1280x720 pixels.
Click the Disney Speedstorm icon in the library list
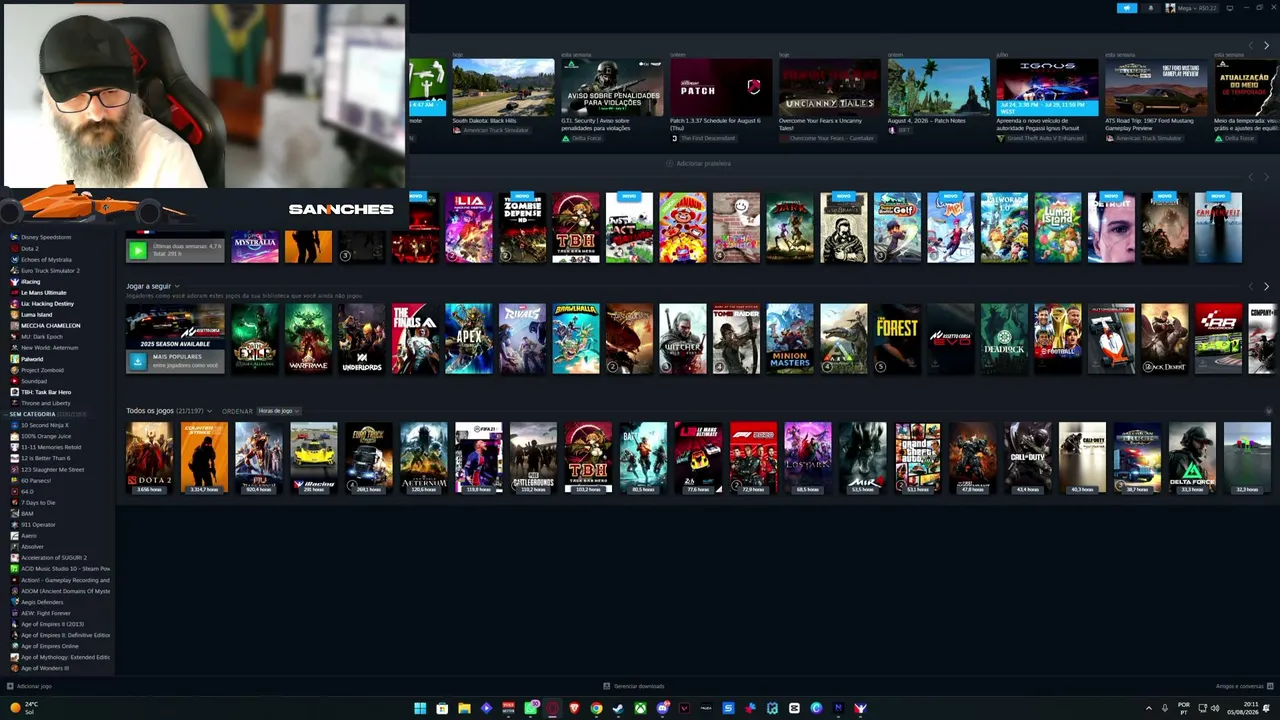click(x=14, y=237)
